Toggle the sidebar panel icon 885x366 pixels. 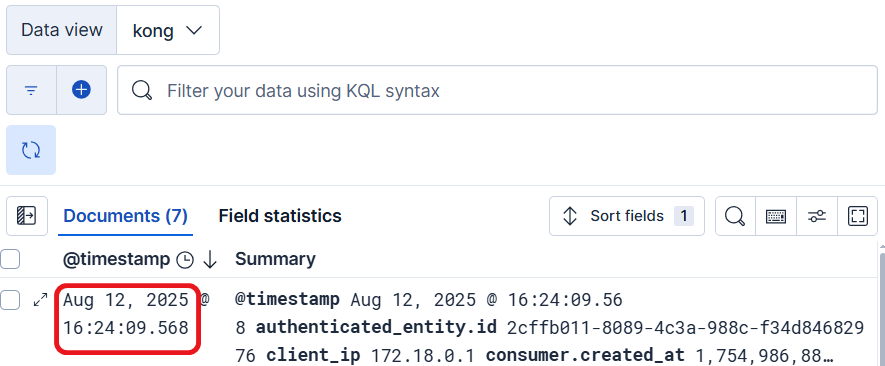point(27,216)
